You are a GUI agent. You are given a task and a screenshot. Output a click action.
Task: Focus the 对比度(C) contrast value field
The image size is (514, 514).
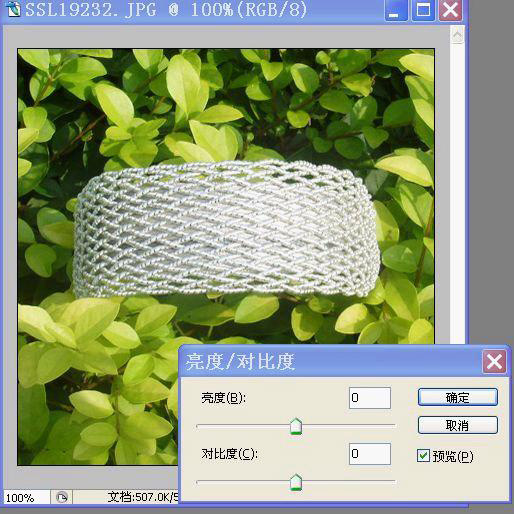tap(370, 454)
